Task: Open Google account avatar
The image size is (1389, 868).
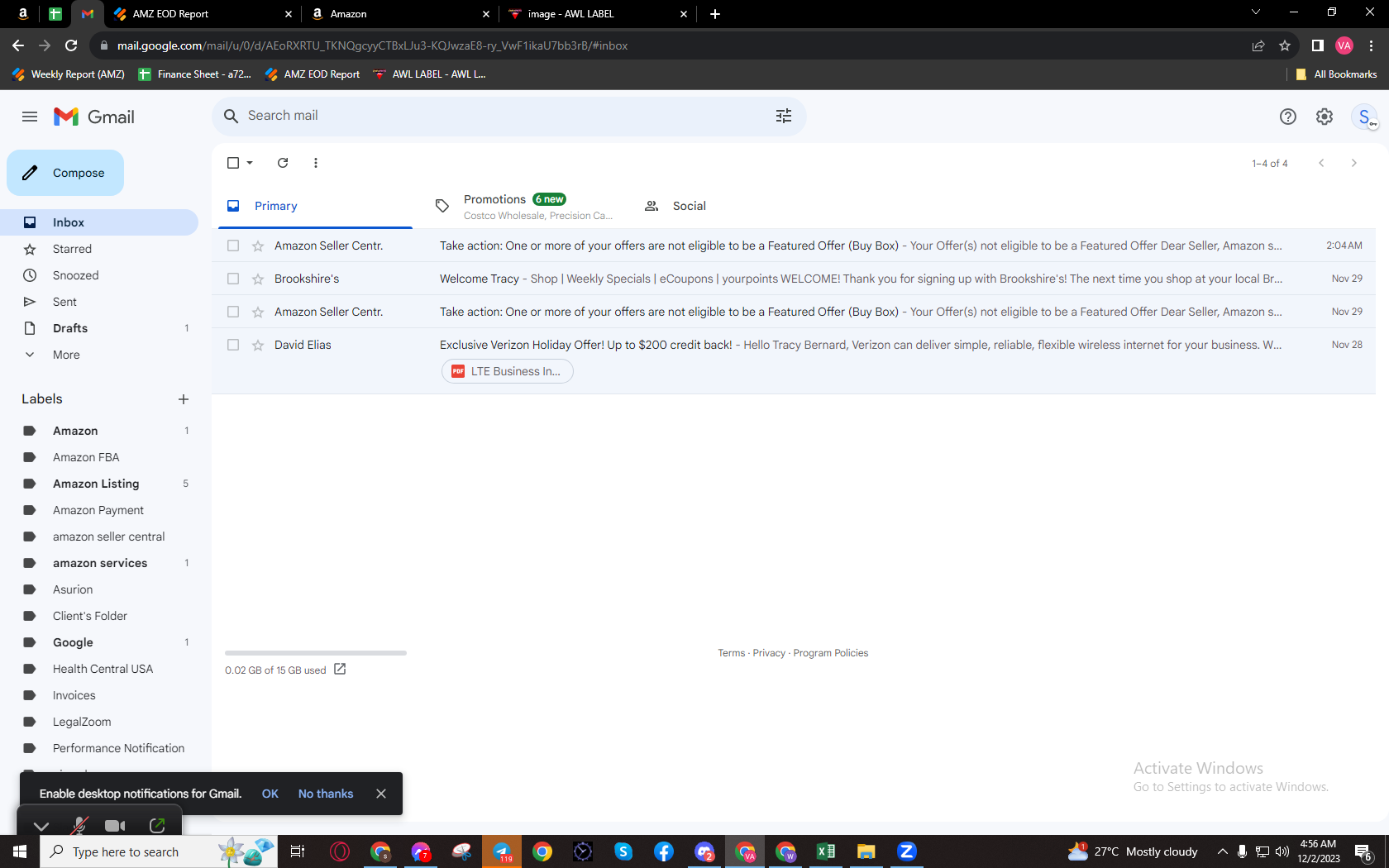Action: pyautogui.click(x=1364, y=117)
